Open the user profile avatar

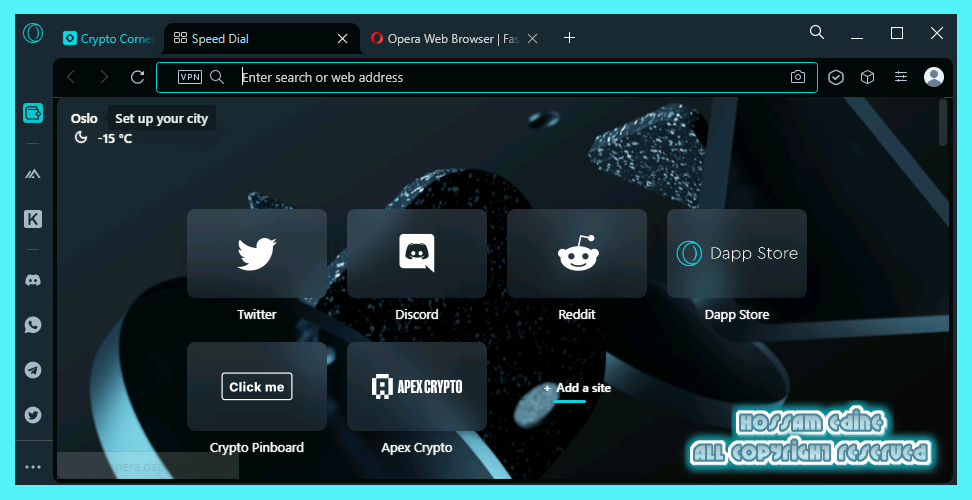934,77
